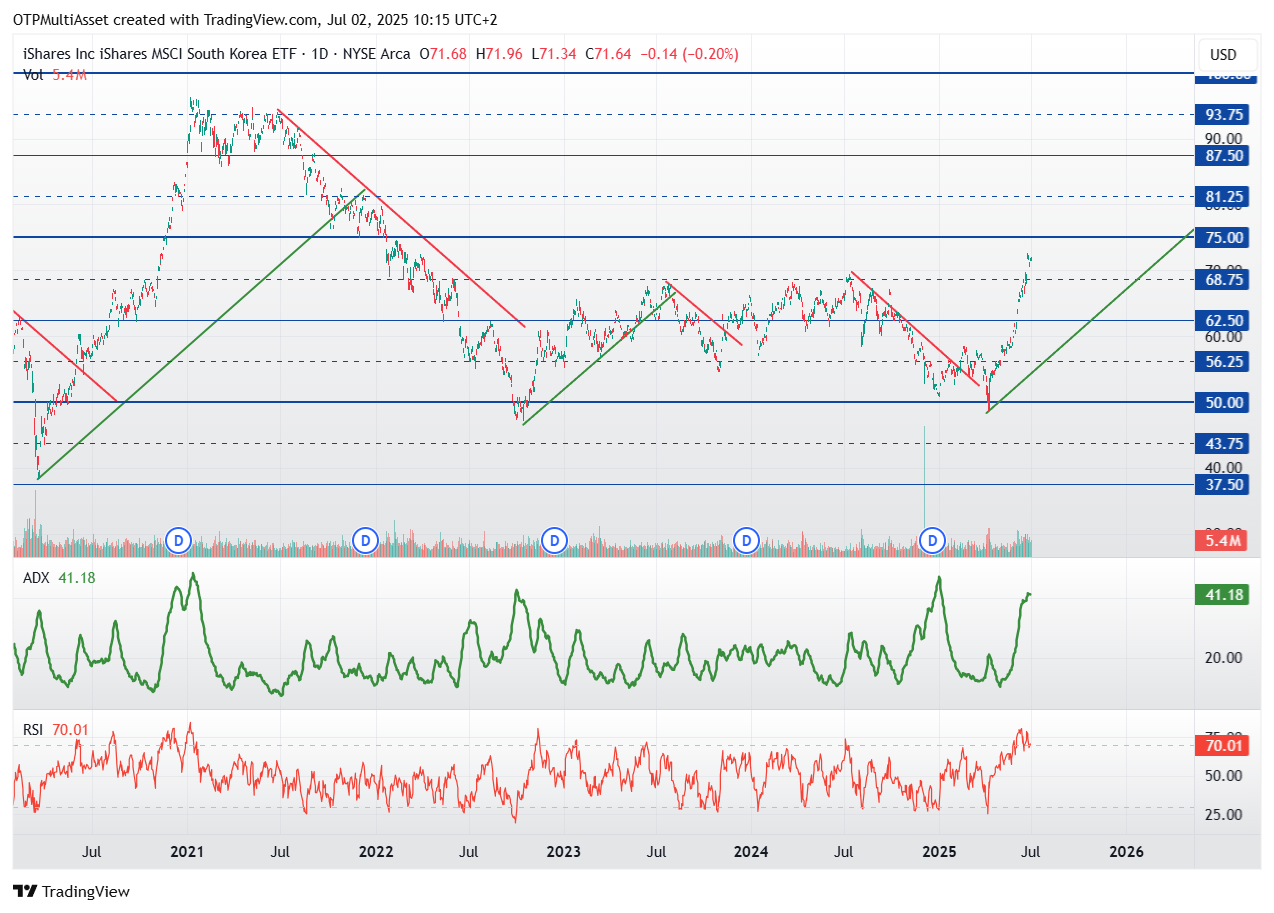Click the dividend marker near 2023
The image size is (1274, 913).
click(554, 541)
